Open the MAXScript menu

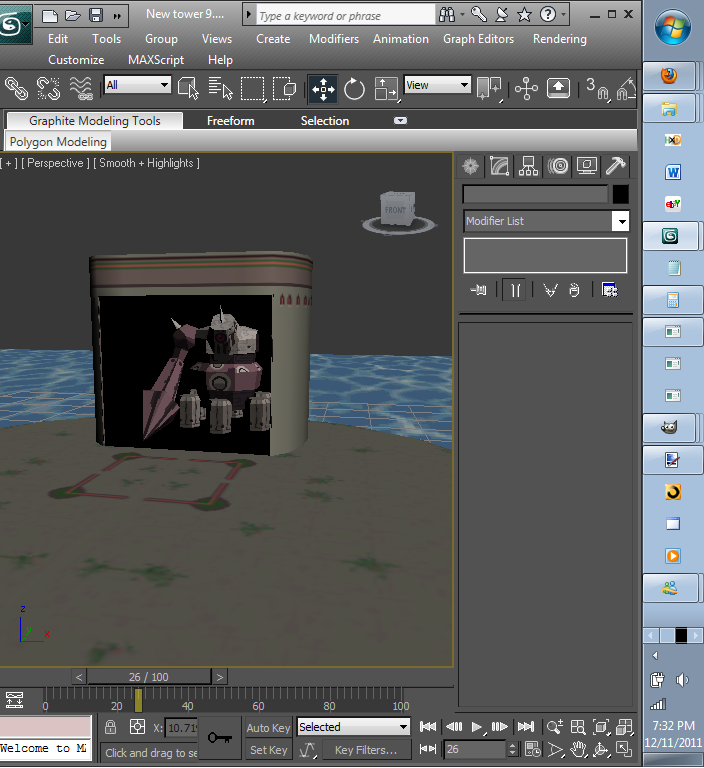[x=156, y=60]
